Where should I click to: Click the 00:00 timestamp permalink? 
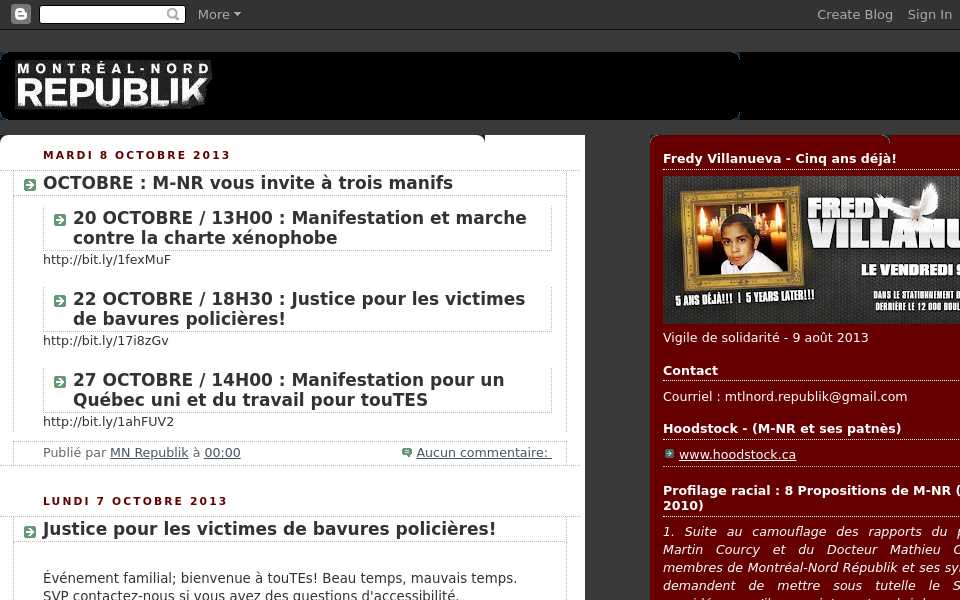[222, 452]
